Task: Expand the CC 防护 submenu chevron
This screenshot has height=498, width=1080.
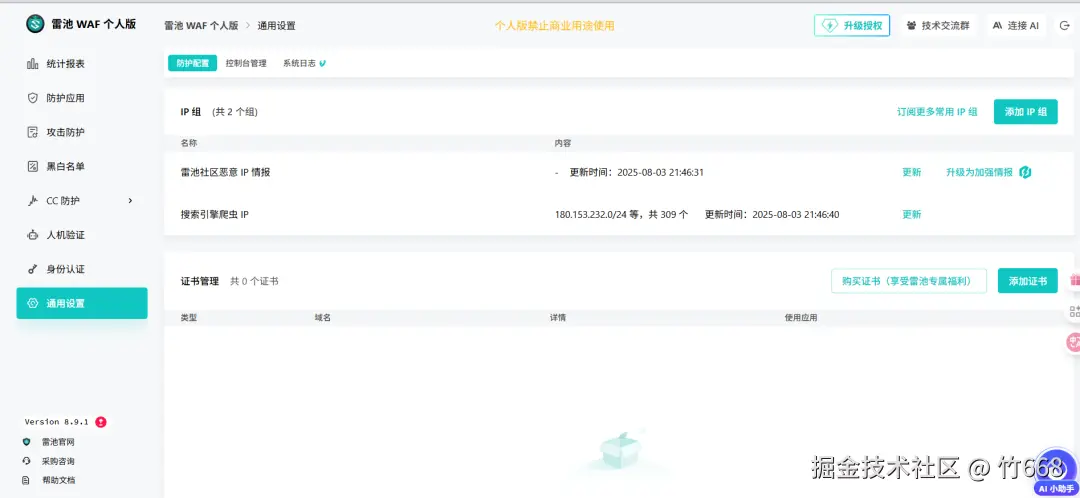Action: point(130,200)
